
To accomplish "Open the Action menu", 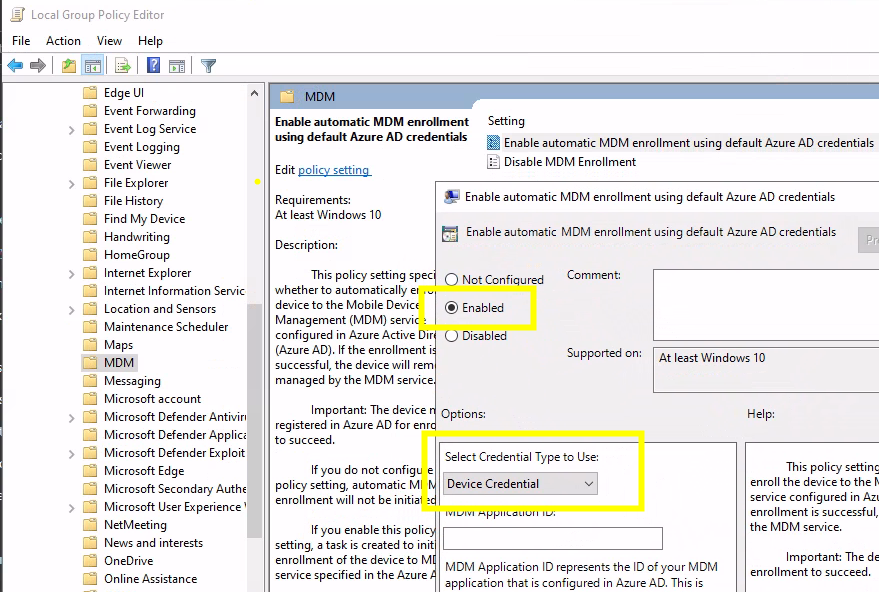I will (63, 41).
